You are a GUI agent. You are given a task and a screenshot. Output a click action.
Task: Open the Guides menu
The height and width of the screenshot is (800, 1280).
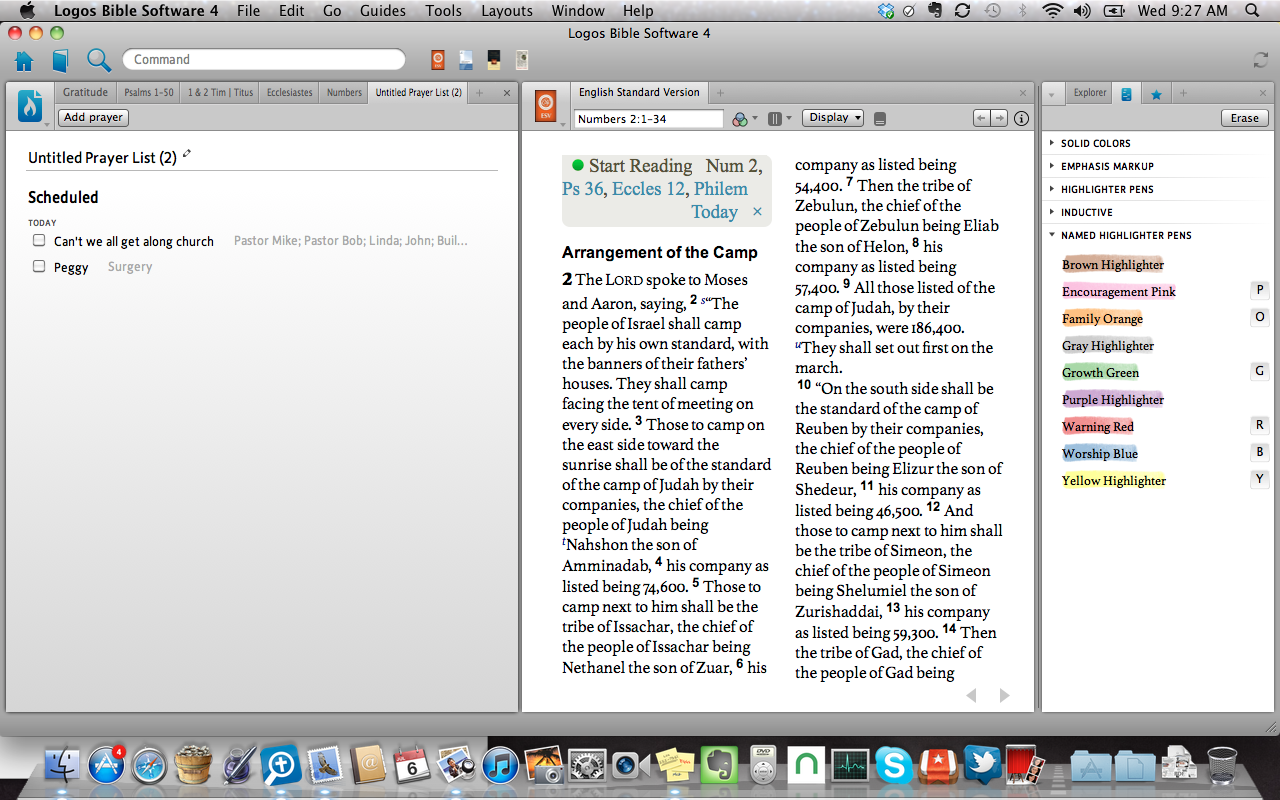[x=382, y=11]
